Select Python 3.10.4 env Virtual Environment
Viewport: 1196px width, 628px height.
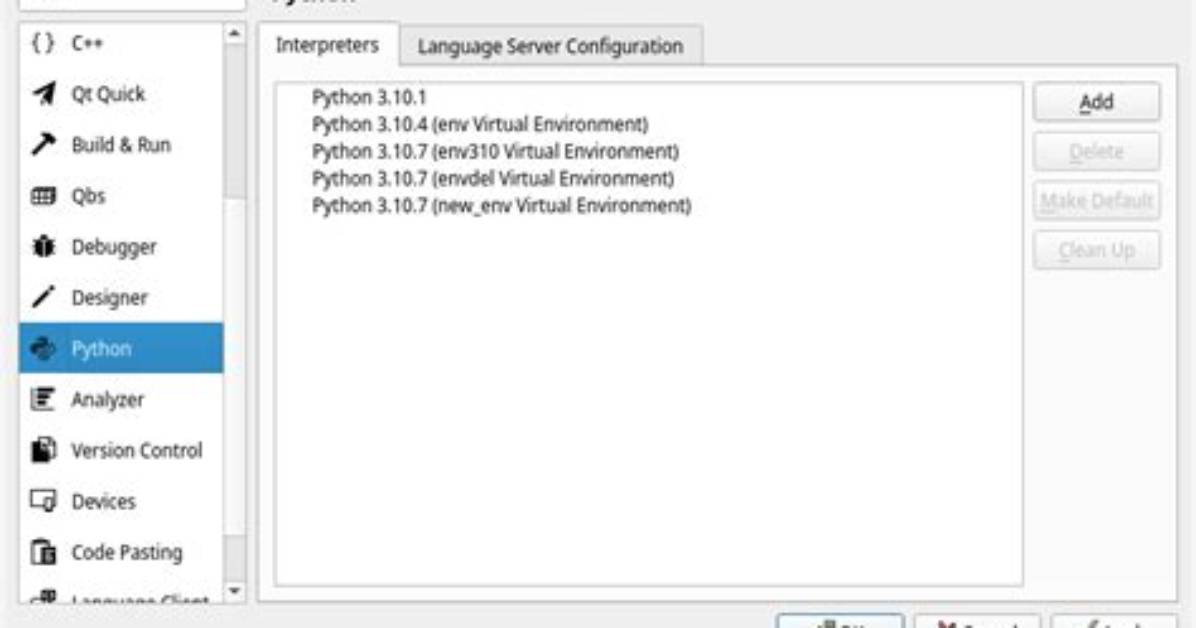480,124
